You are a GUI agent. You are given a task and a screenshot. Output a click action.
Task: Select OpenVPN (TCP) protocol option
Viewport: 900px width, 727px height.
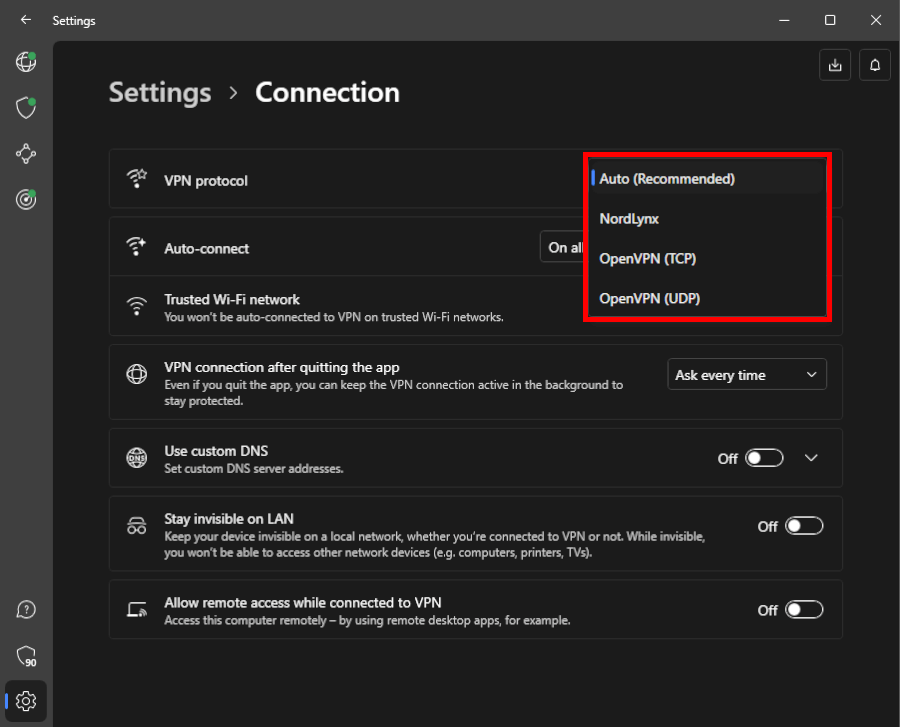coord(707,259)
